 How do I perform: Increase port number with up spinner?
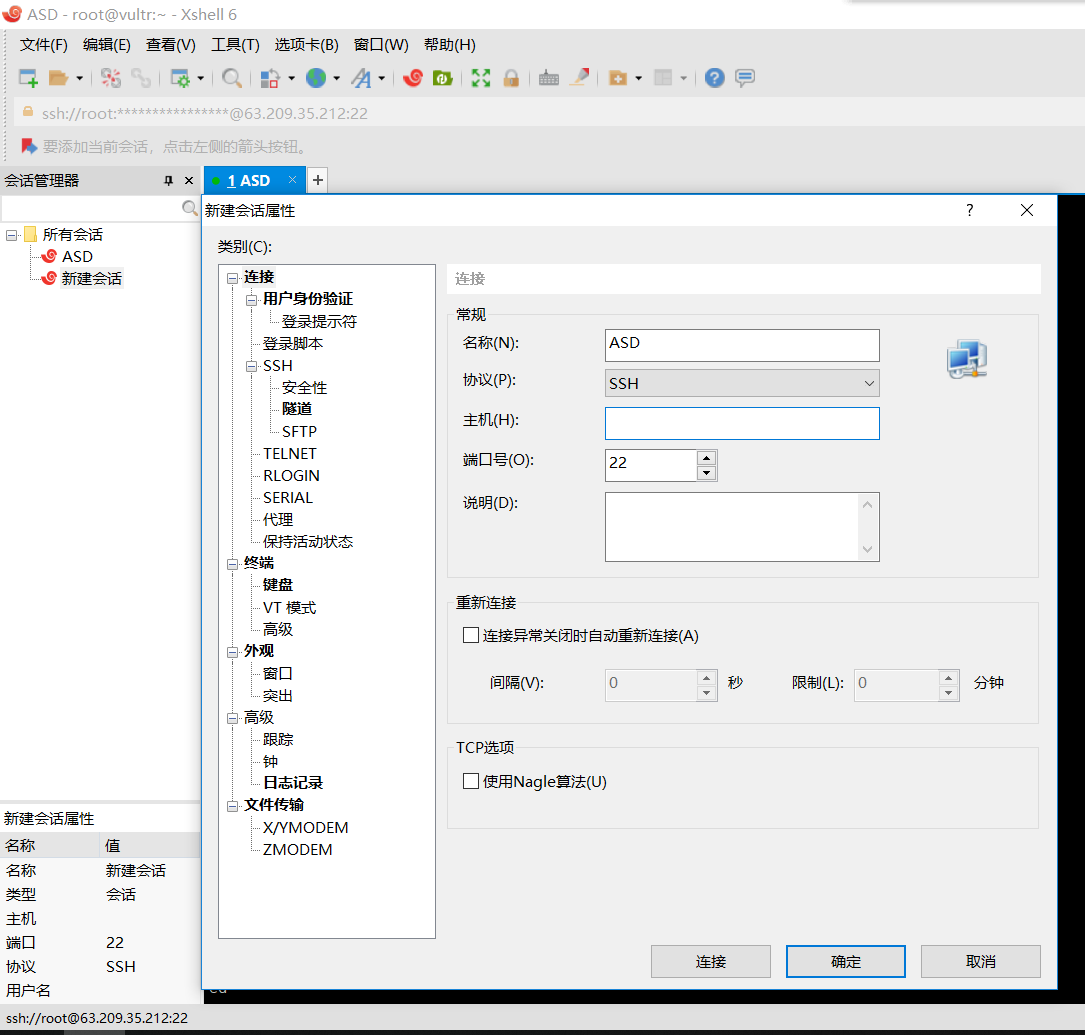point(706,458)
